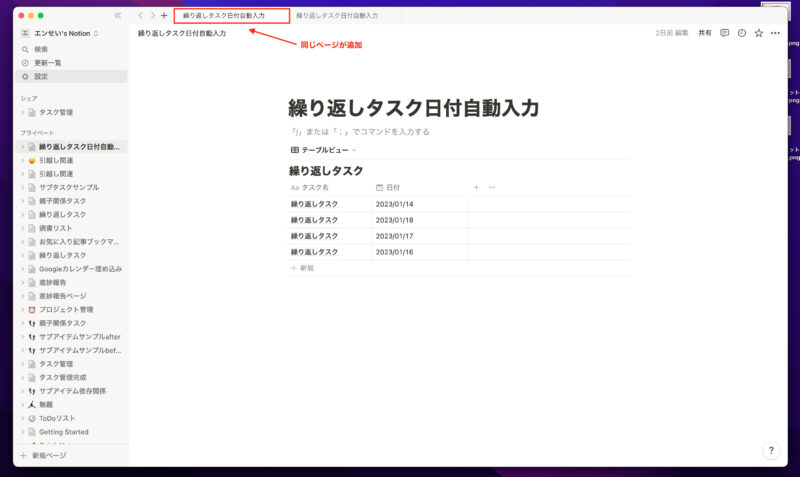Add a property column with the plus icon

(x=476, y=187)
